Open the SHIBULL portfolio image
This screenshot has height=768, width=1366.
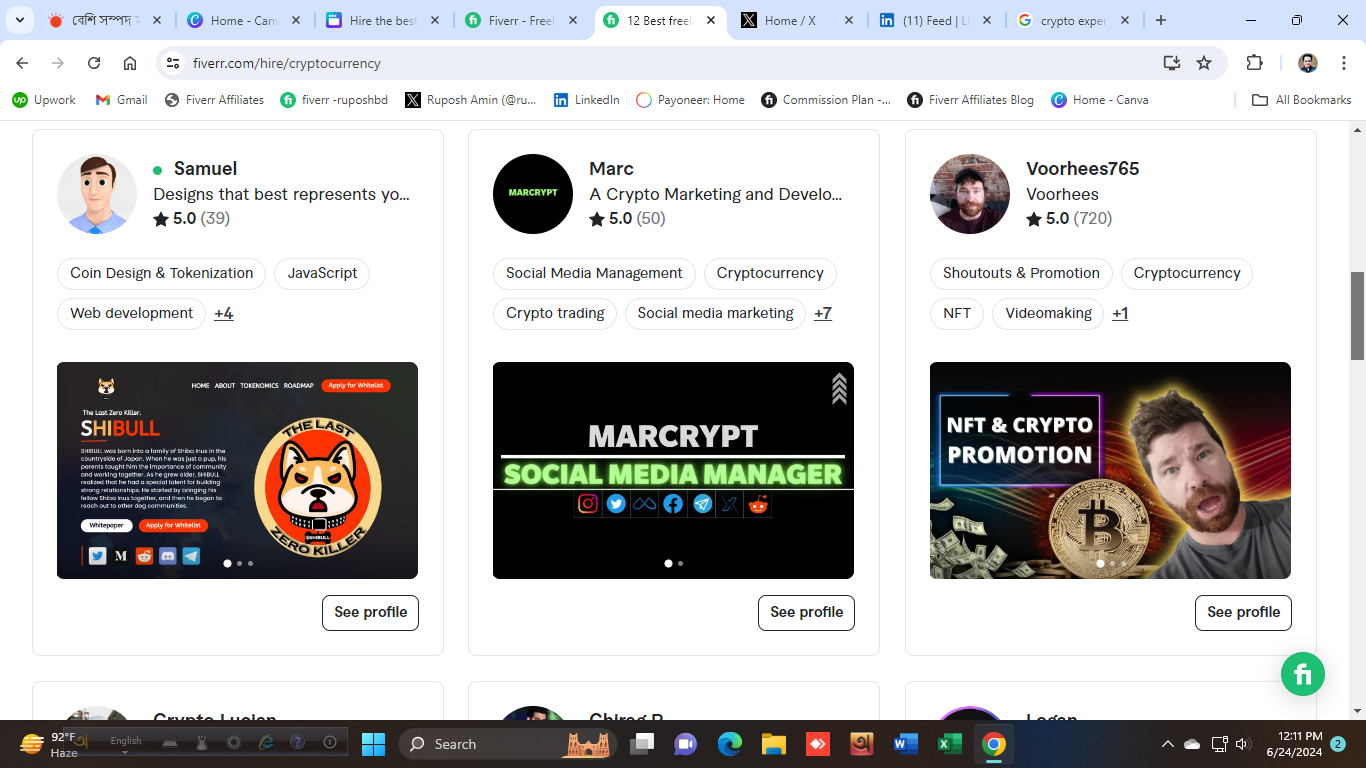click(237, 470)
